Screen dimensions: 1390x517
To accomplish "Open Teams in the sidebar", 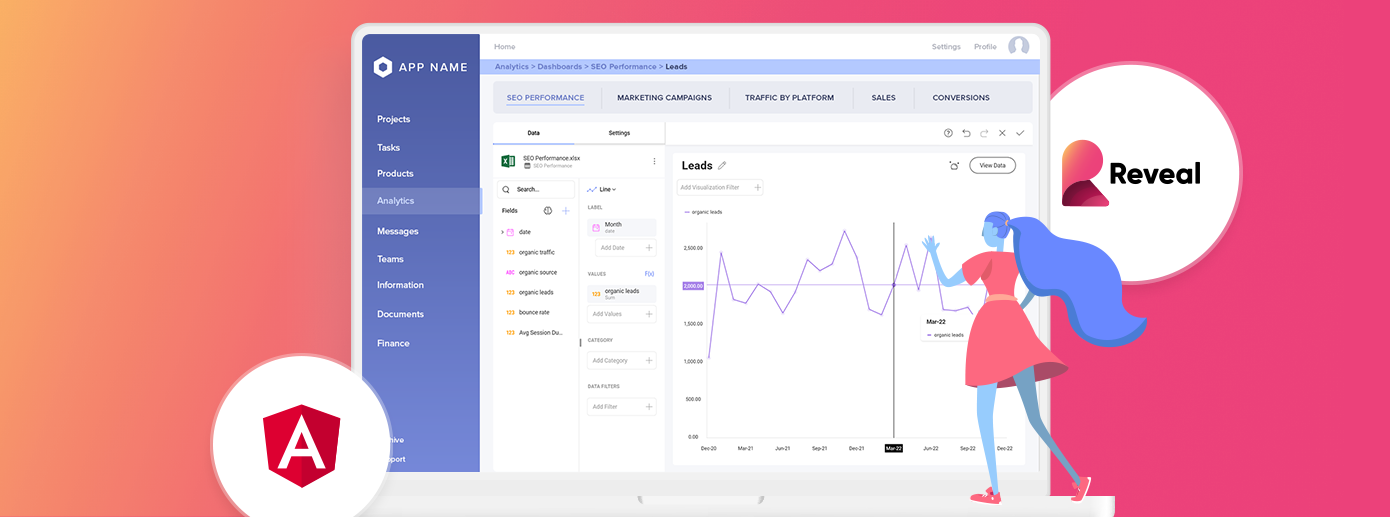I will coord(390,259).
